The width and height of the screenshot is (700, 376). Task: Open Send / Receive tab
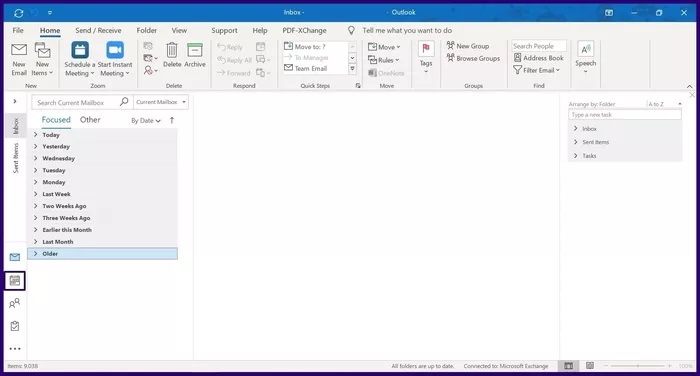click(98, 30)
